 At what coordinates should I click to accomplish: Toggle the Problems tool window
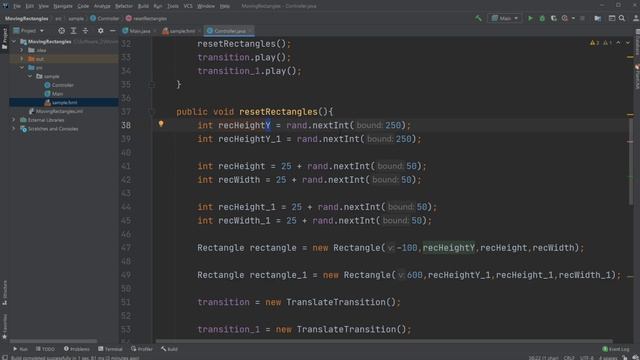click(x=77, y=349)
